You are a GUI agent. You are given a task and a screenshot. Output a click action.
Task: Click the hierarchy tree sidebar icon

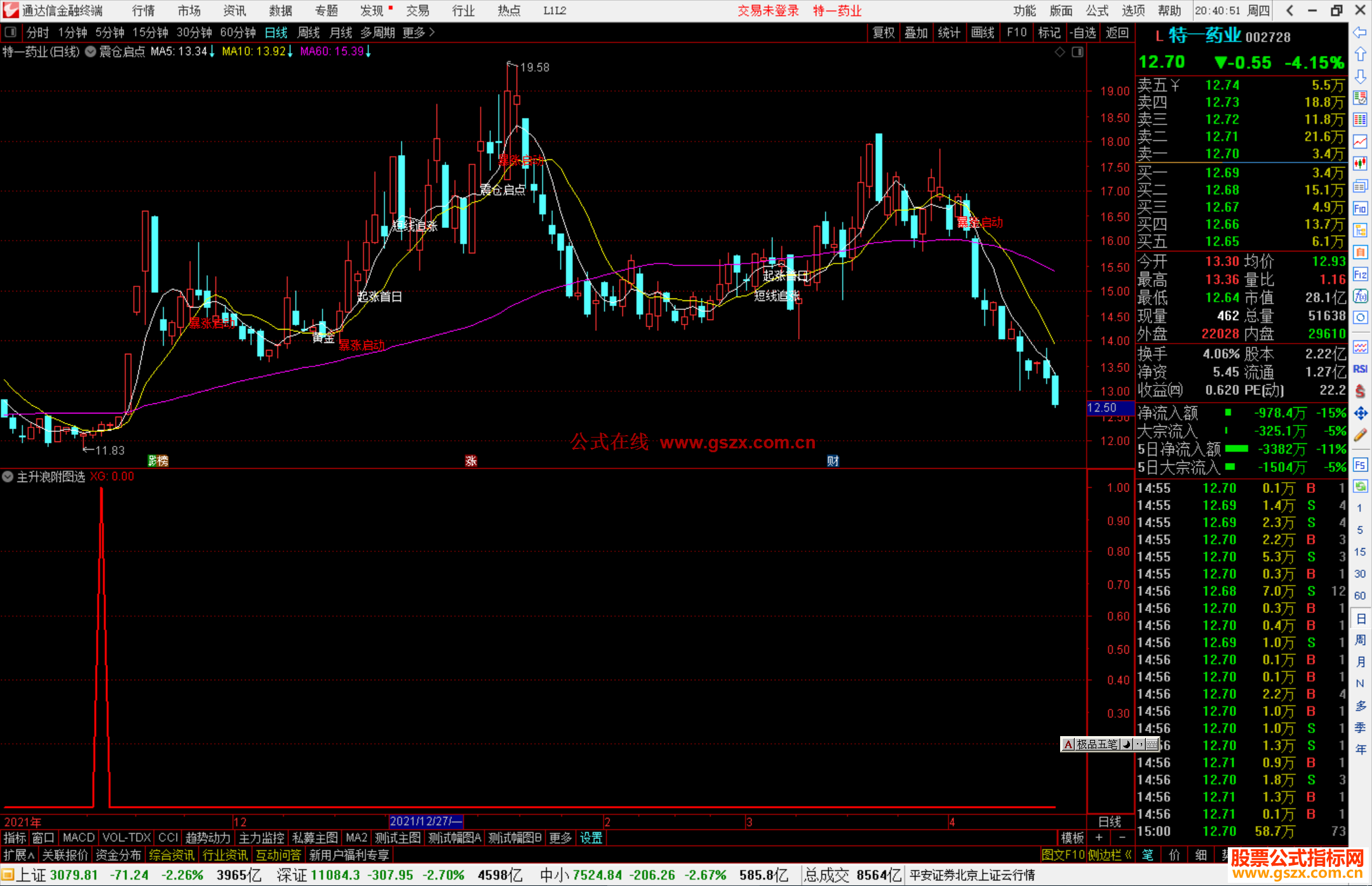tap(1360, 230)
